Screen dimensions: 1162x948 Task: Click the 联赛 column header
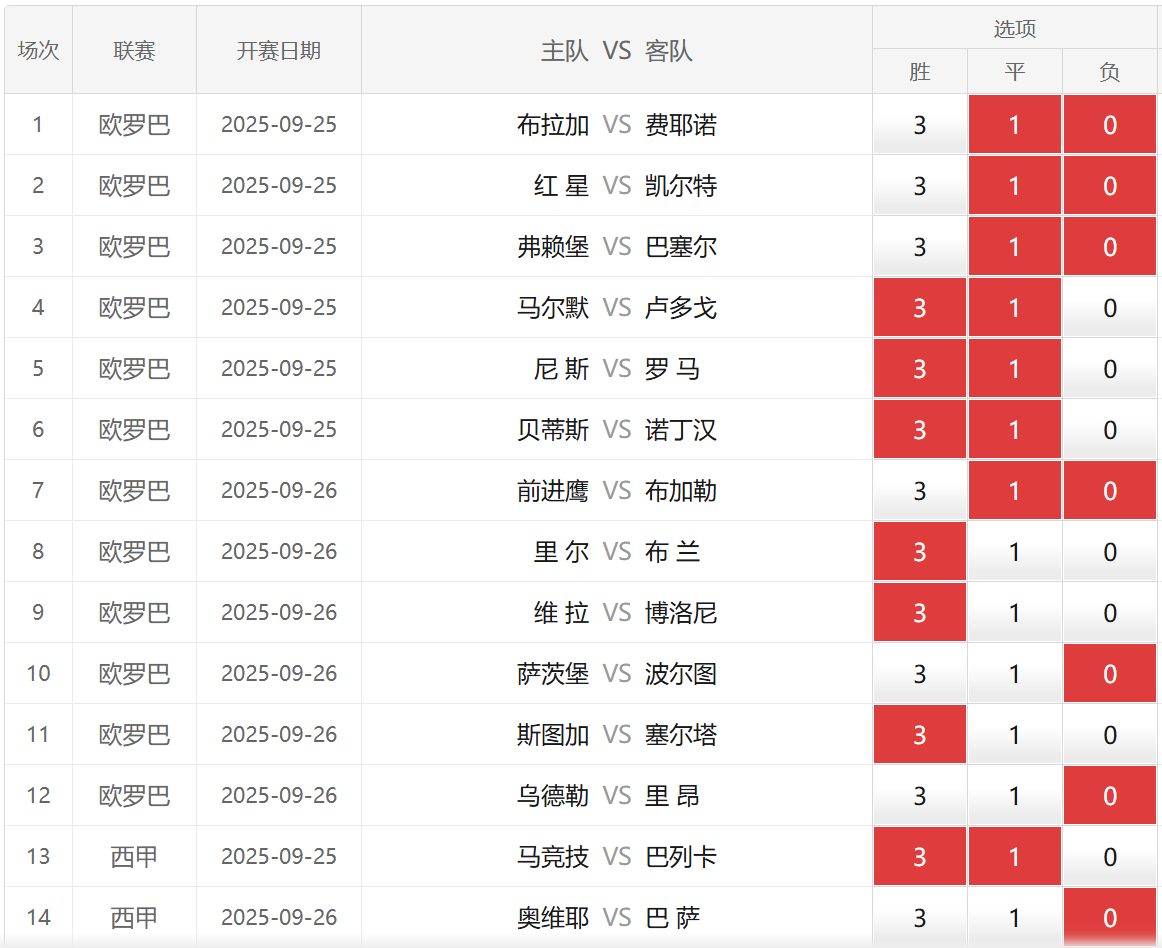coord(134,50)
